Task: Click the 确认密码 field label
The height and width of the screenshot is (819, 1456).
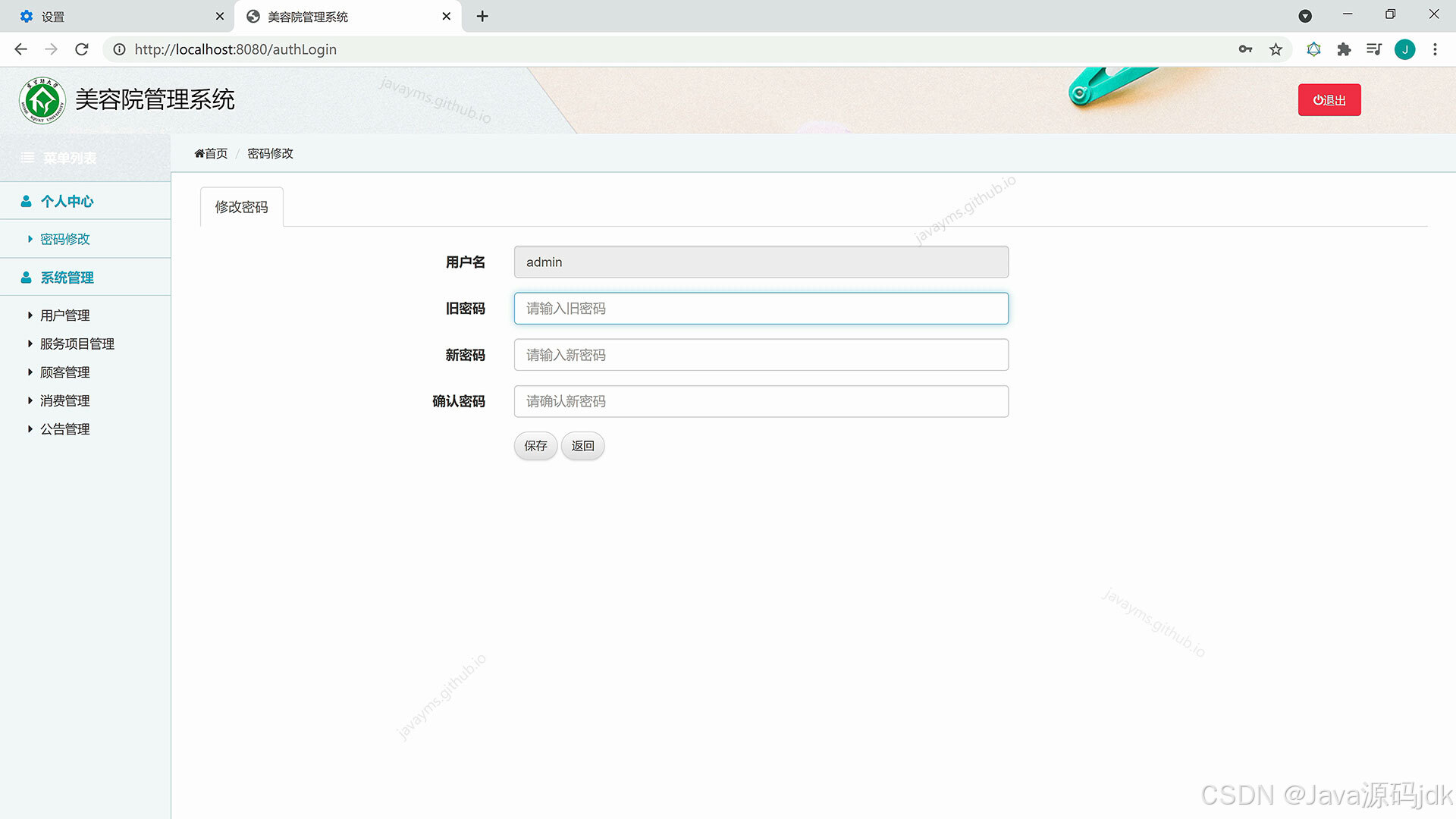Action: (x=458, y=401)
